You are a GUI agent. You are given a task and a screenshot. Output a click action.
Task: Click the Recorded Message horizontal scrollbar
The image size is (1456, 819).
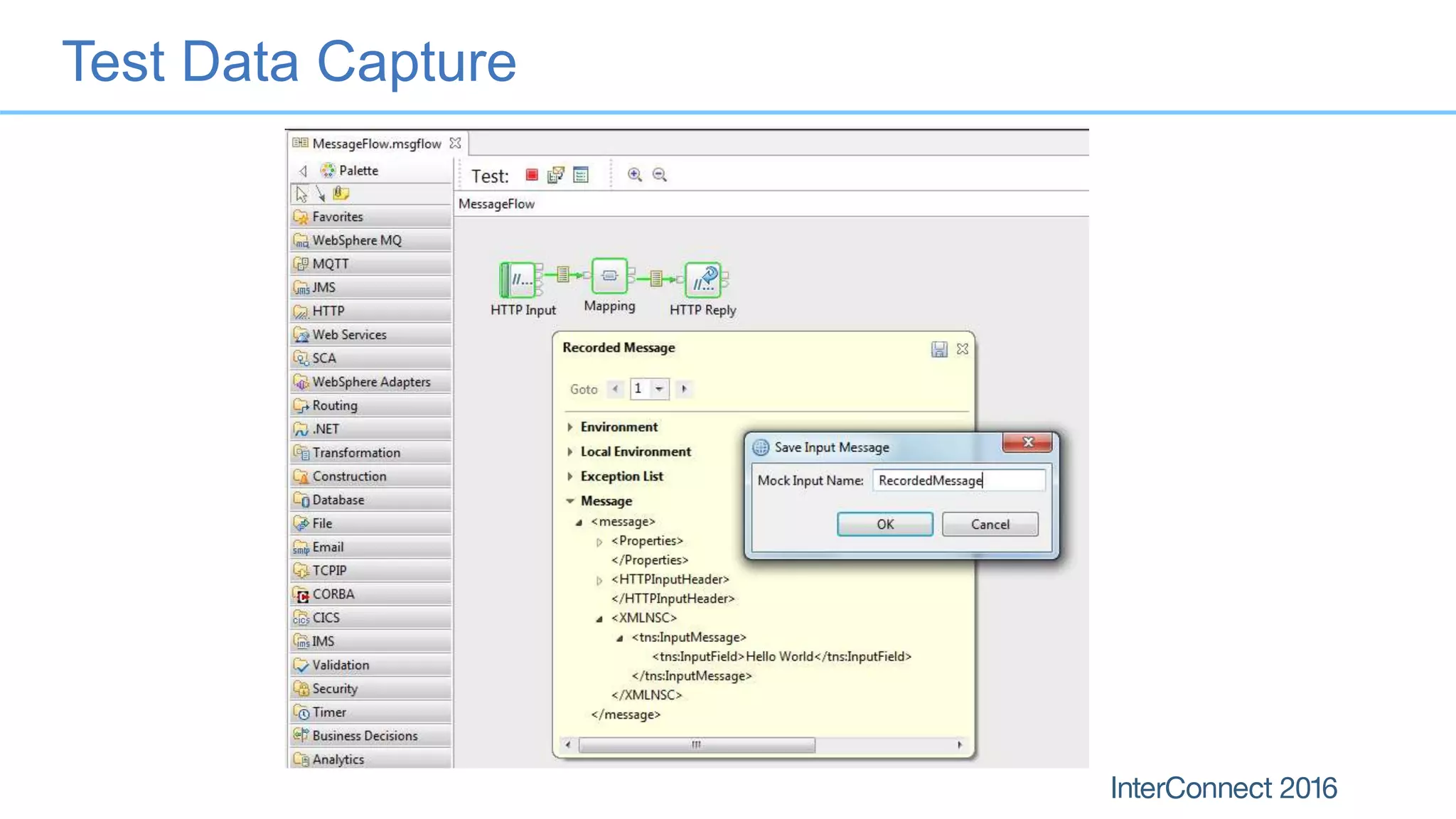697,744
